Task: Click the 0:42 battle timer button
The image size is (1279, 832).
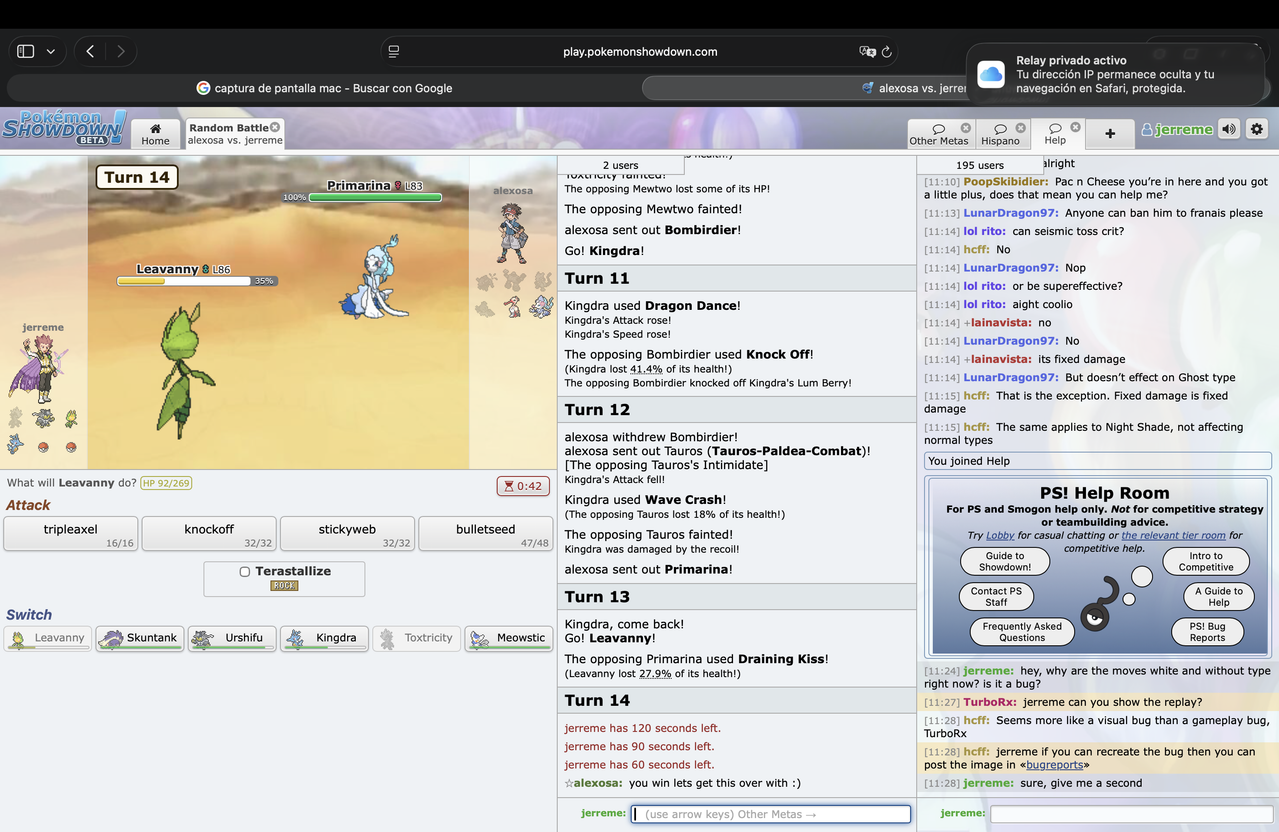Action: click(x=523, y=486)
